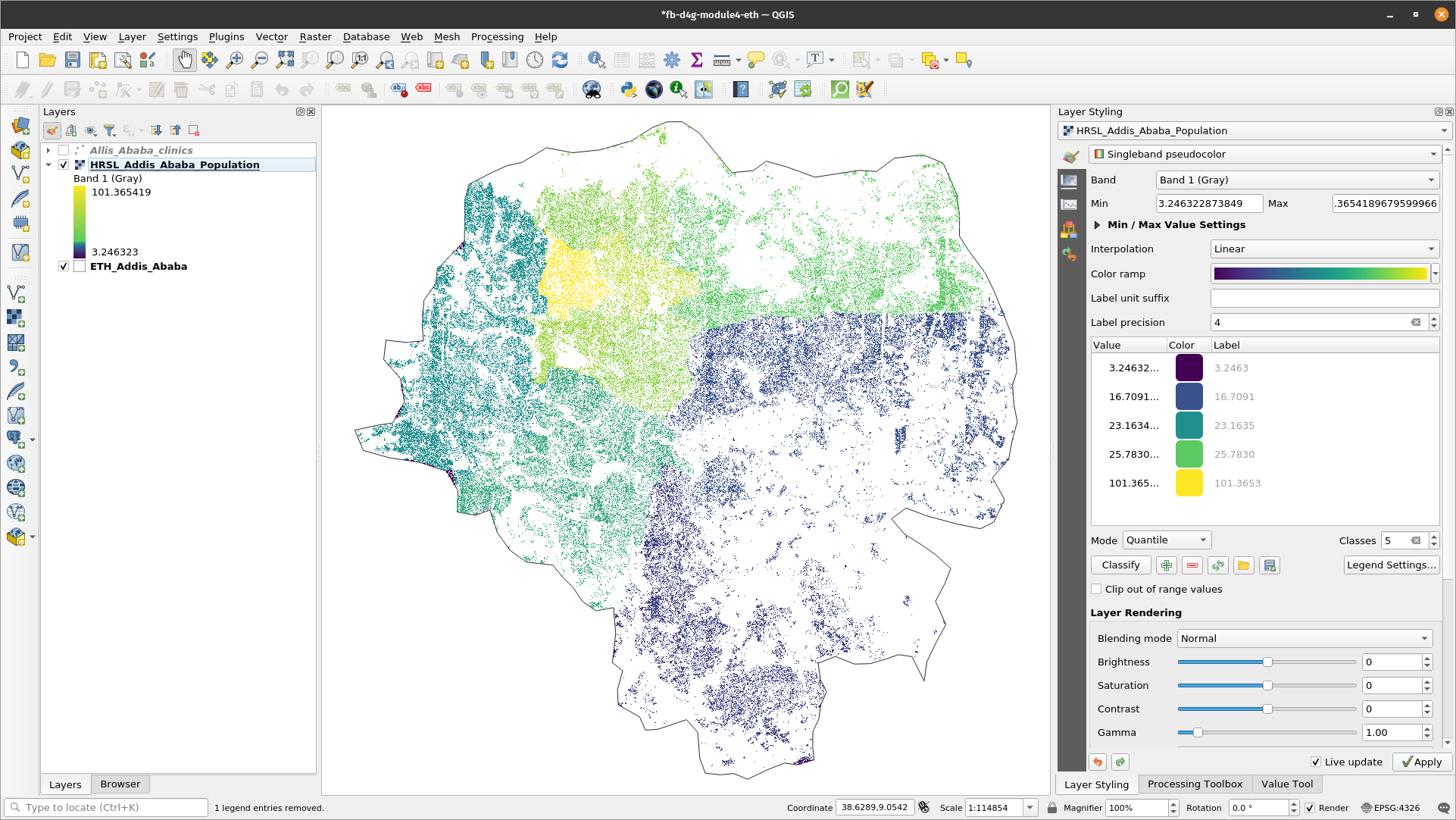Image resolution: width=1456 pixels, height=820 pixels.
Task: Toggle visibility of ETH_Addis_Ababa layer
Action: [63, 266]
